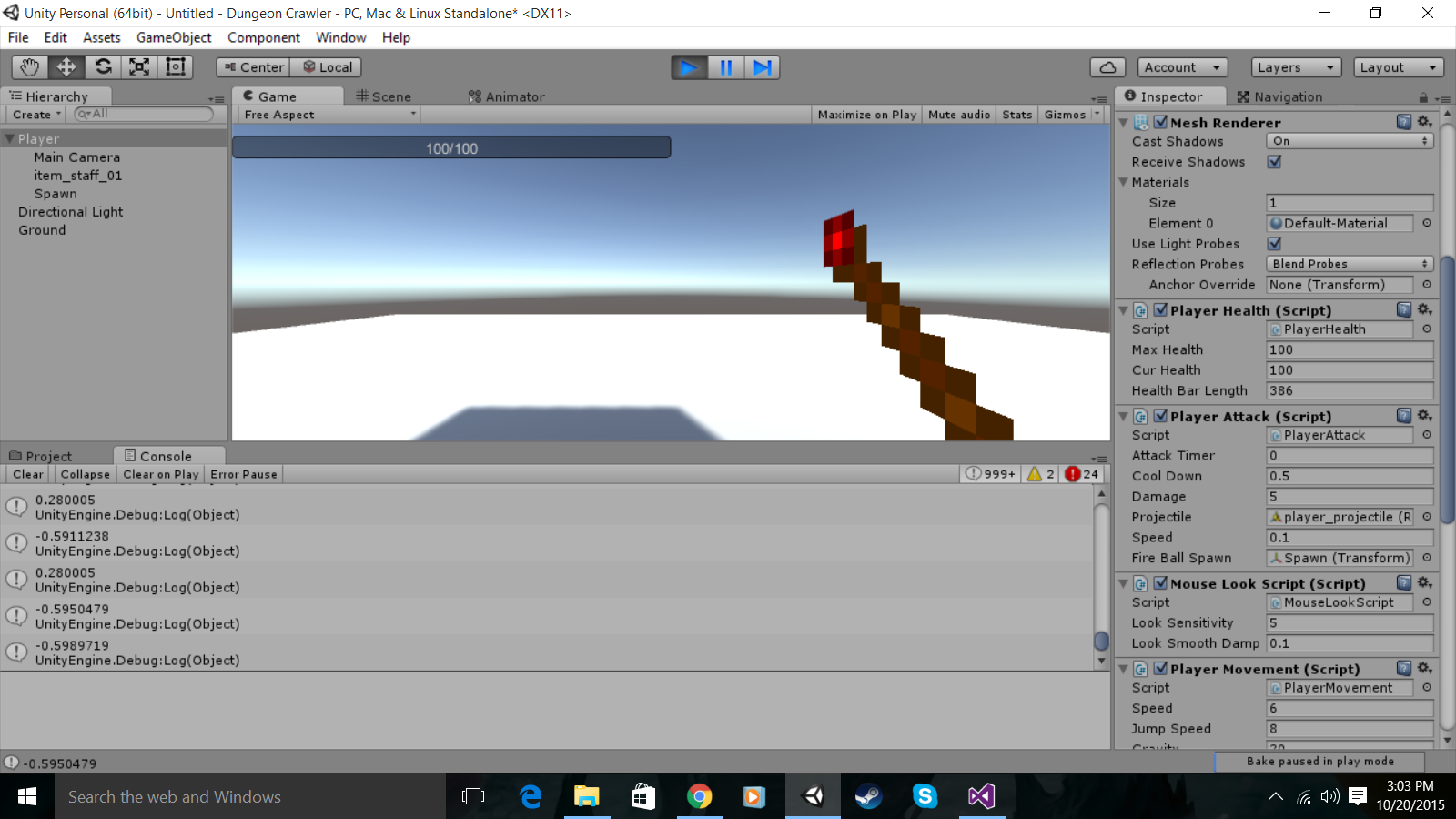Show info messages count in Console
1456x819 pixels.
point(991,474)
